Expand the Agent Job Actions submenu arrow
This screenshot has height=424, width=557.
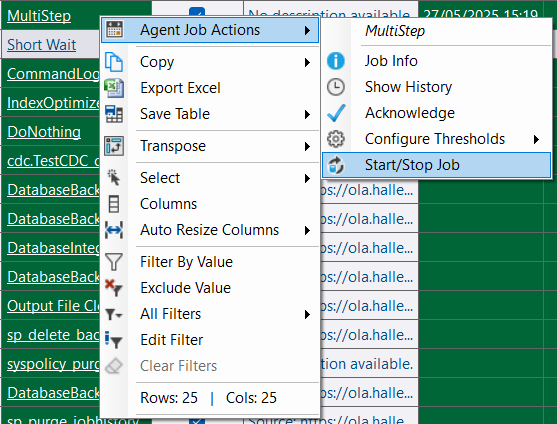[307, 30]
